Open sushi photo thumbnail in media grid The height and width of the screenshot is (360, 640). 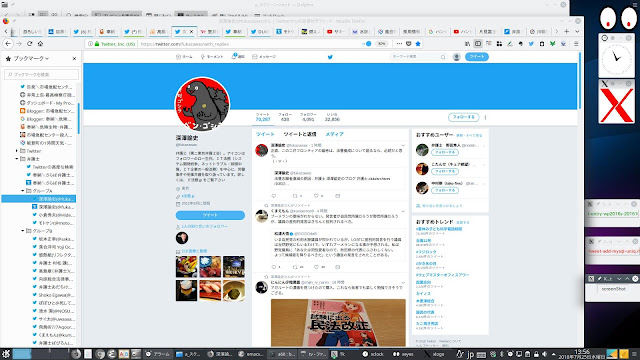click(x=210, y=290)
